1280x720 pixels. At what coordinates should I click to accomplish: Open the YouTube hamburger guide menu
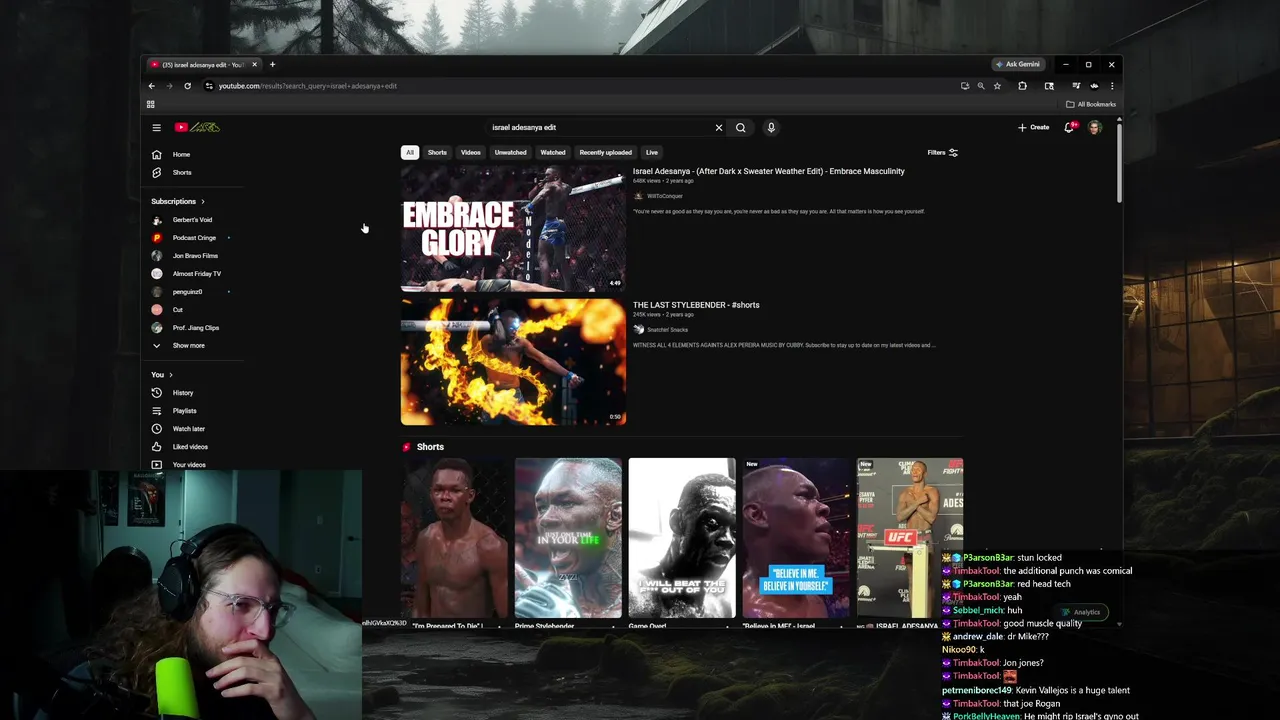pyautogui.click(x=156, y=127)
